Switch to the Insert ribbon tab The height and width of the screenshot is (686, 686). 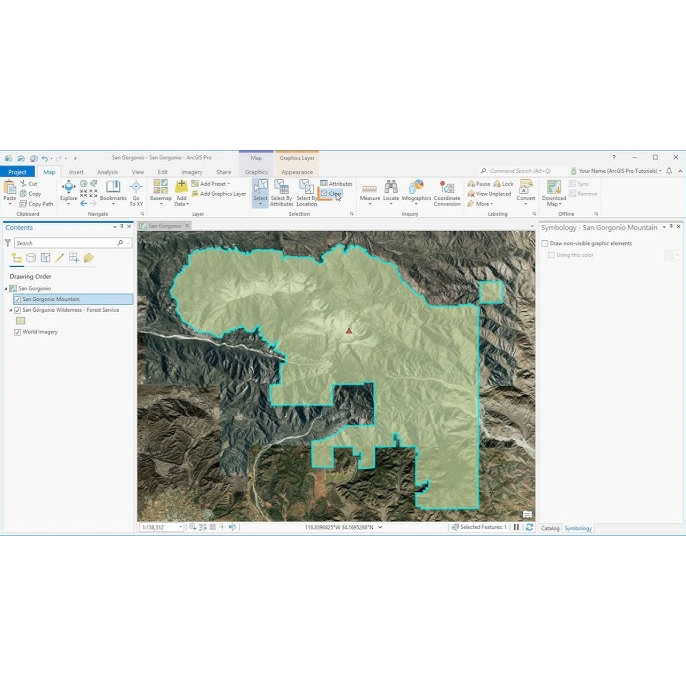pyautogui.click(x=76, y=172)
